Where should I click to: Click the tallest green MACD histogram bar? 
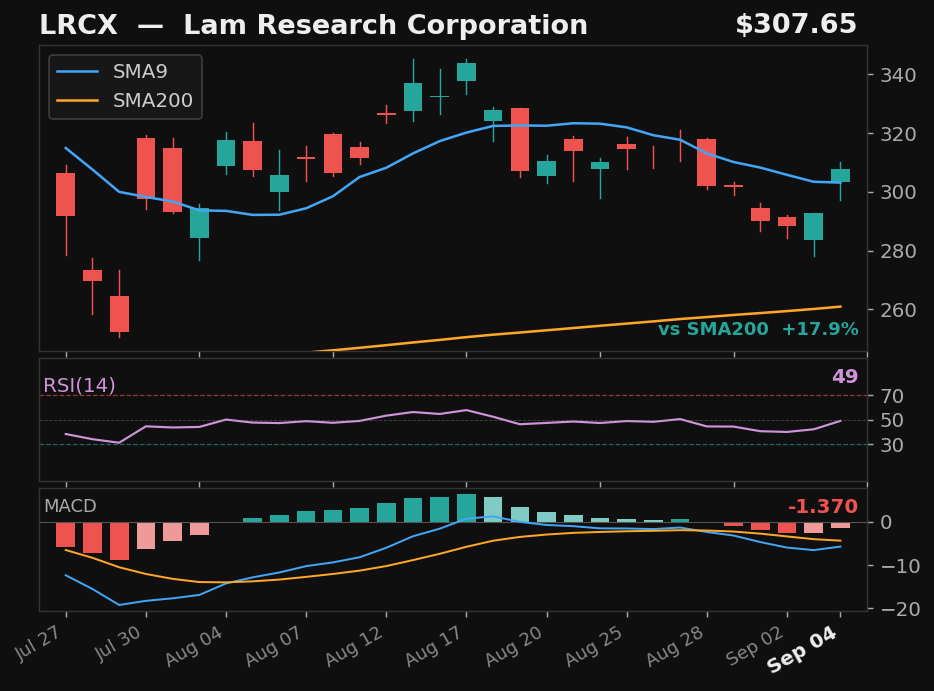coord(466,508)
